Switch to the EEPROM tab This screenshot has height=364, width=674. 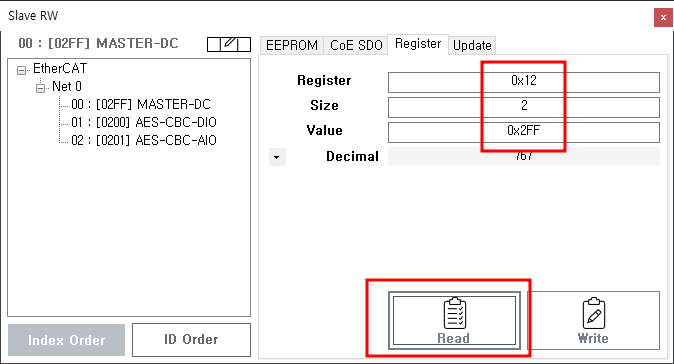[291, 45]
